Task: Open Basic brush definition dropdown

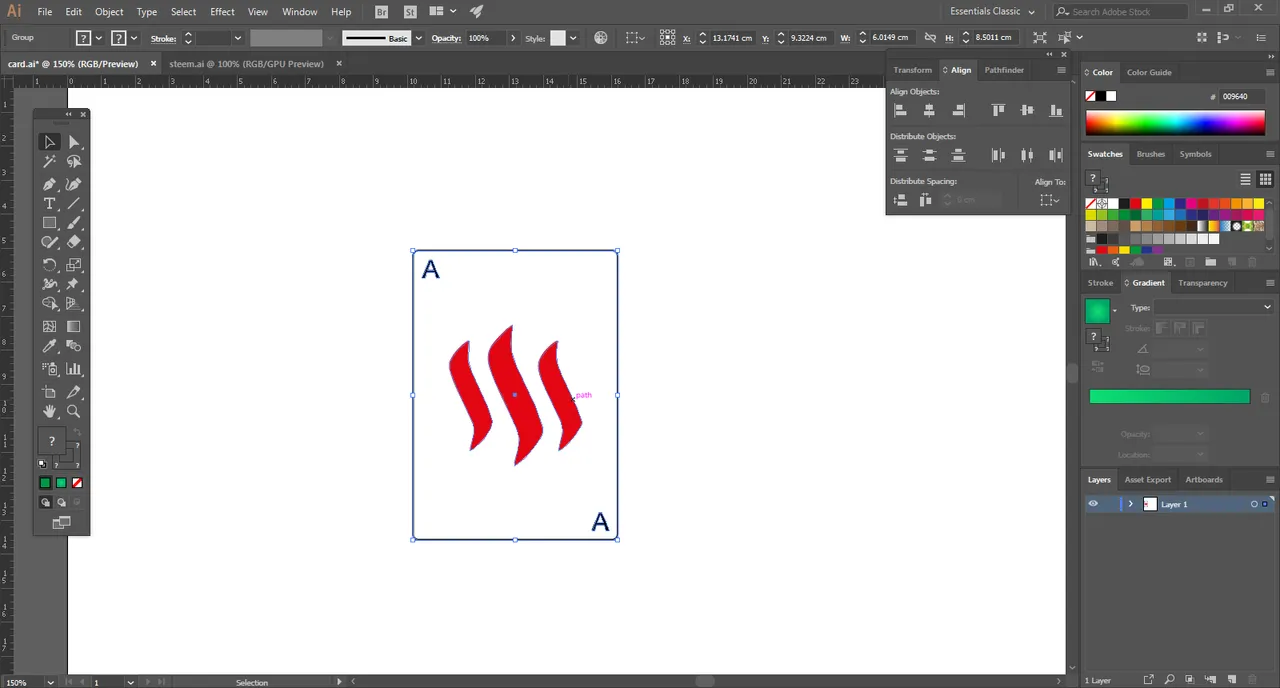Action: [x=419, y=38]
